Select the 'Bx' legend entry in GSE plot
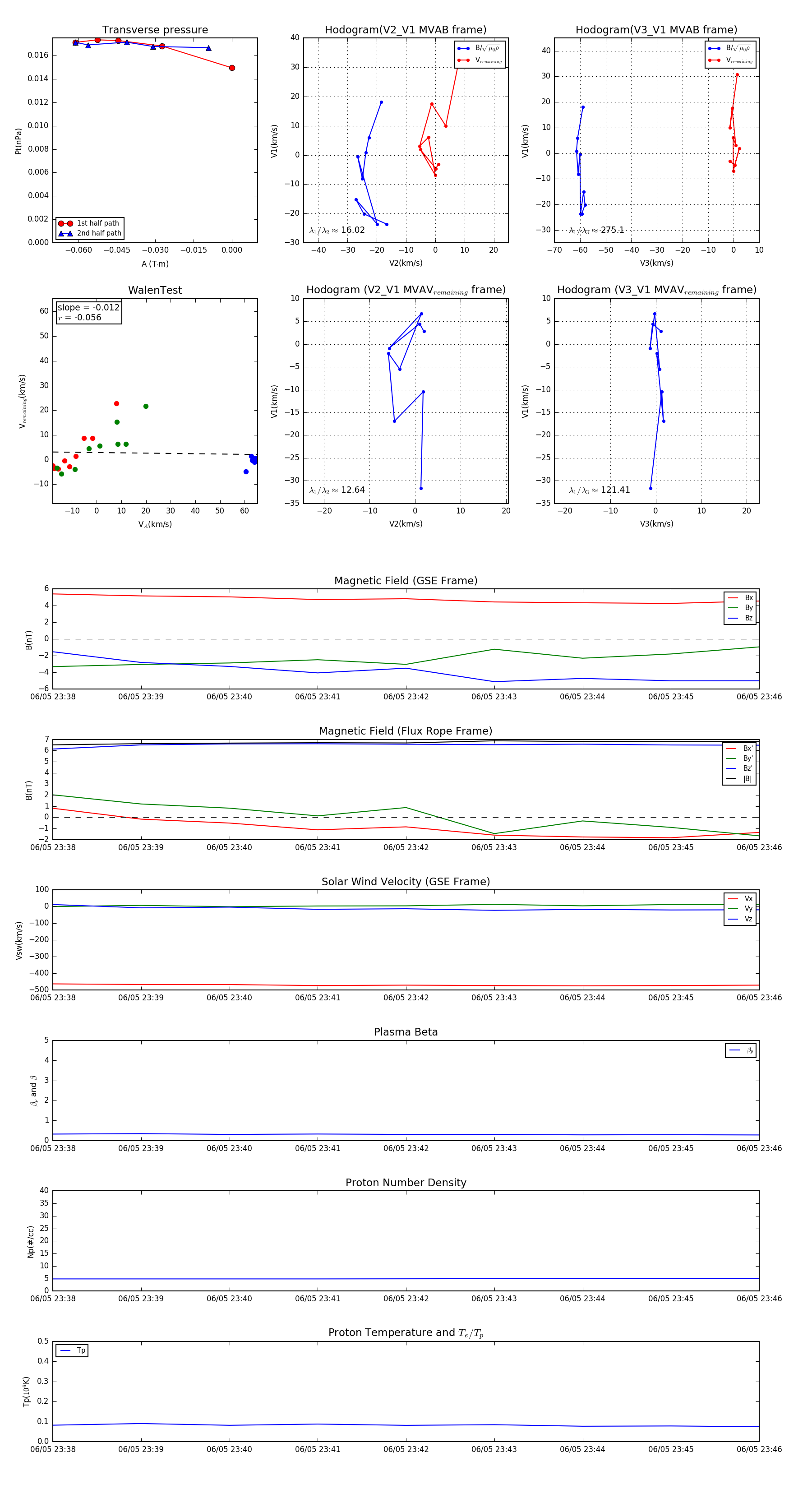 coord(740,598)
